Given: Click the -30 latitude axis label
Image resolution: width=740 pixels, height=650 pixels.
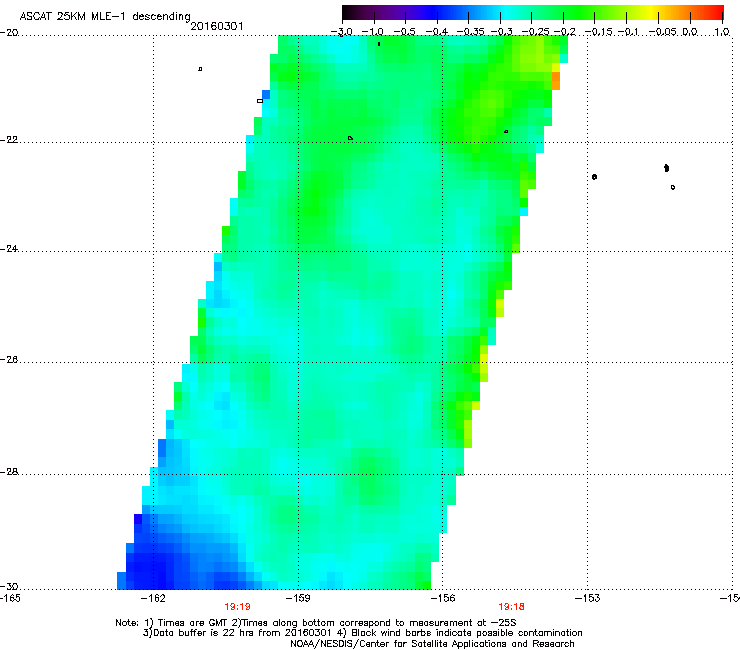Looking at the screenshot, I should (9, 587).
